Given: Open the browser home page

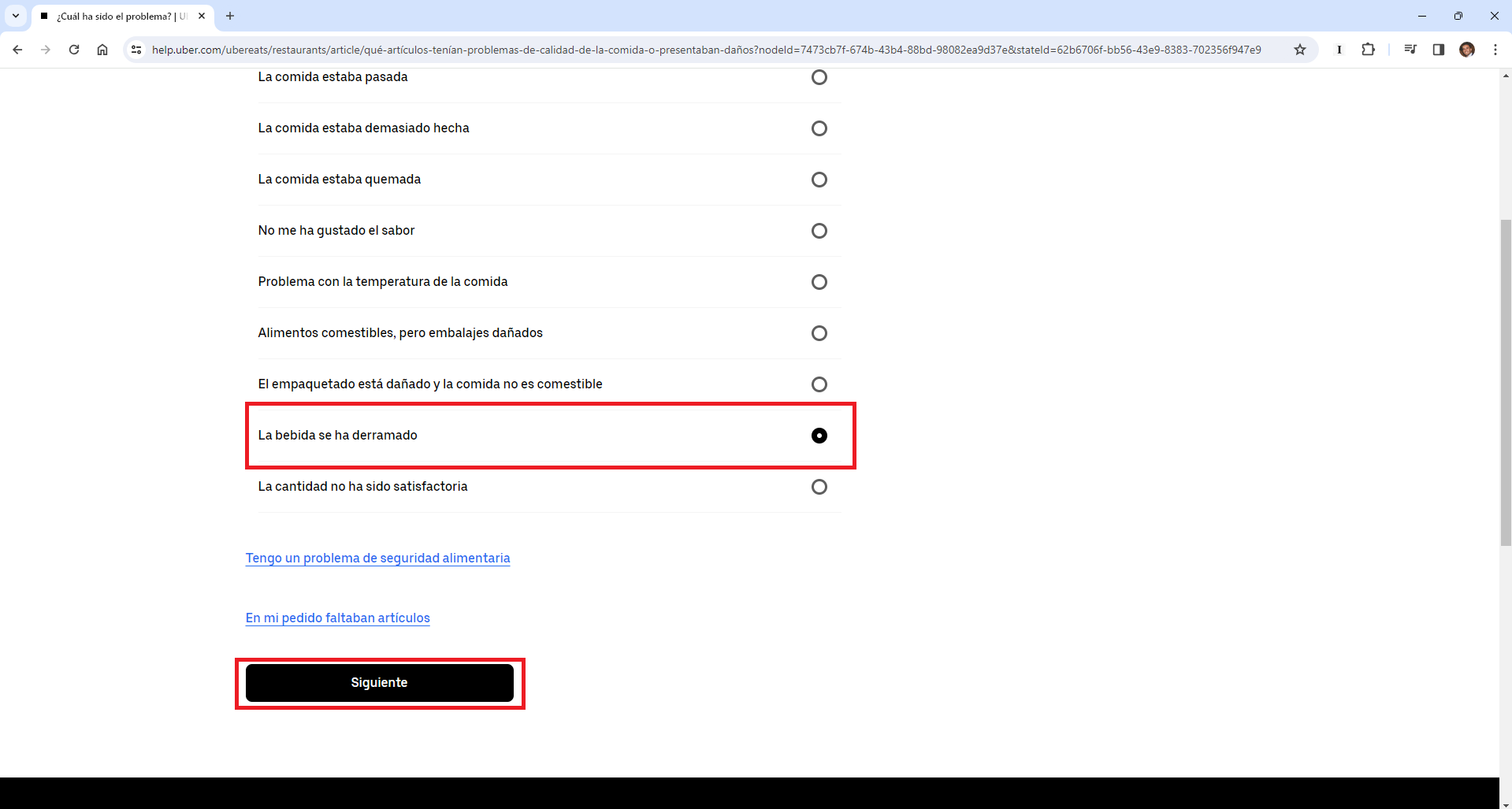Looking at the screenshot, I should click(102, 50).
